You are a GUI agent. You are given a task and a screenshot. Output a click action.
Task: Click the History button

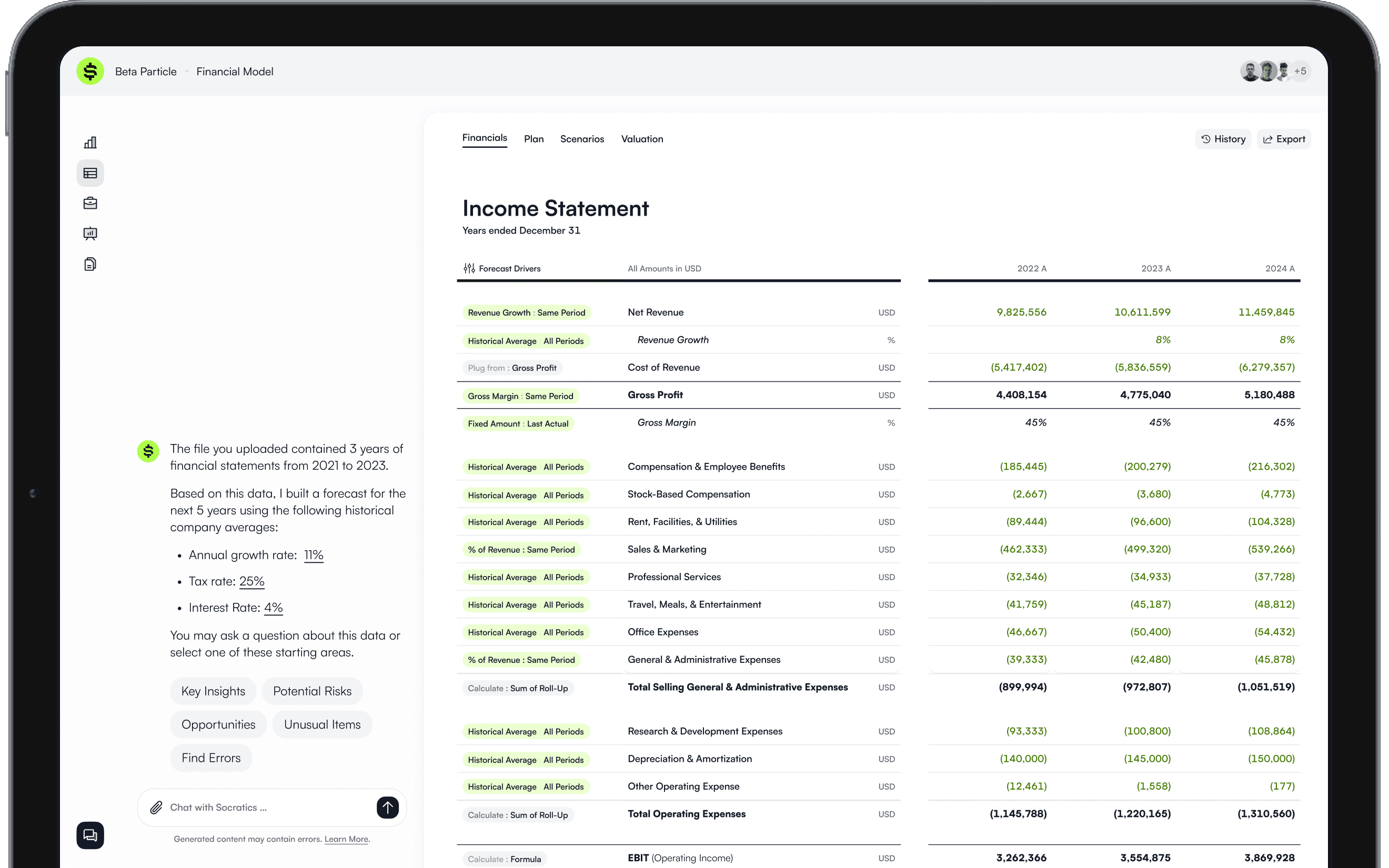pyautogui.click(x=1223, y=139)
